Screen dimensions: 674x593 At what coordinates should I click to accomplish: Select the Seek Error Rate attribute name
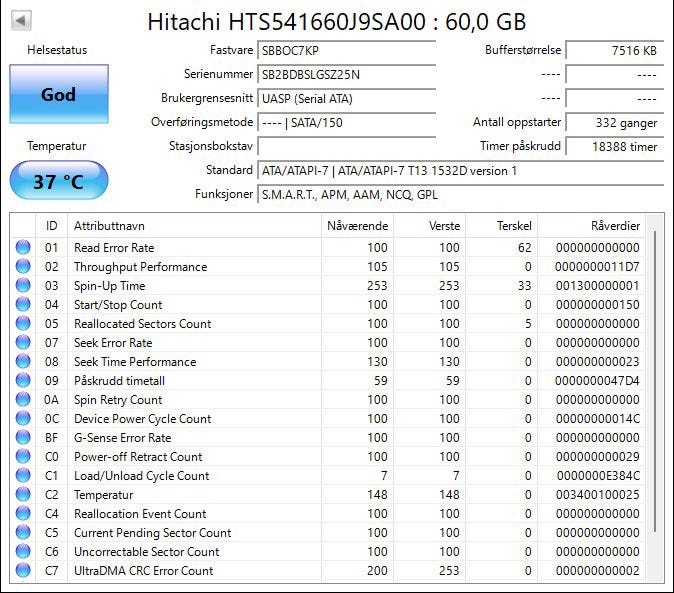(113, 342)
